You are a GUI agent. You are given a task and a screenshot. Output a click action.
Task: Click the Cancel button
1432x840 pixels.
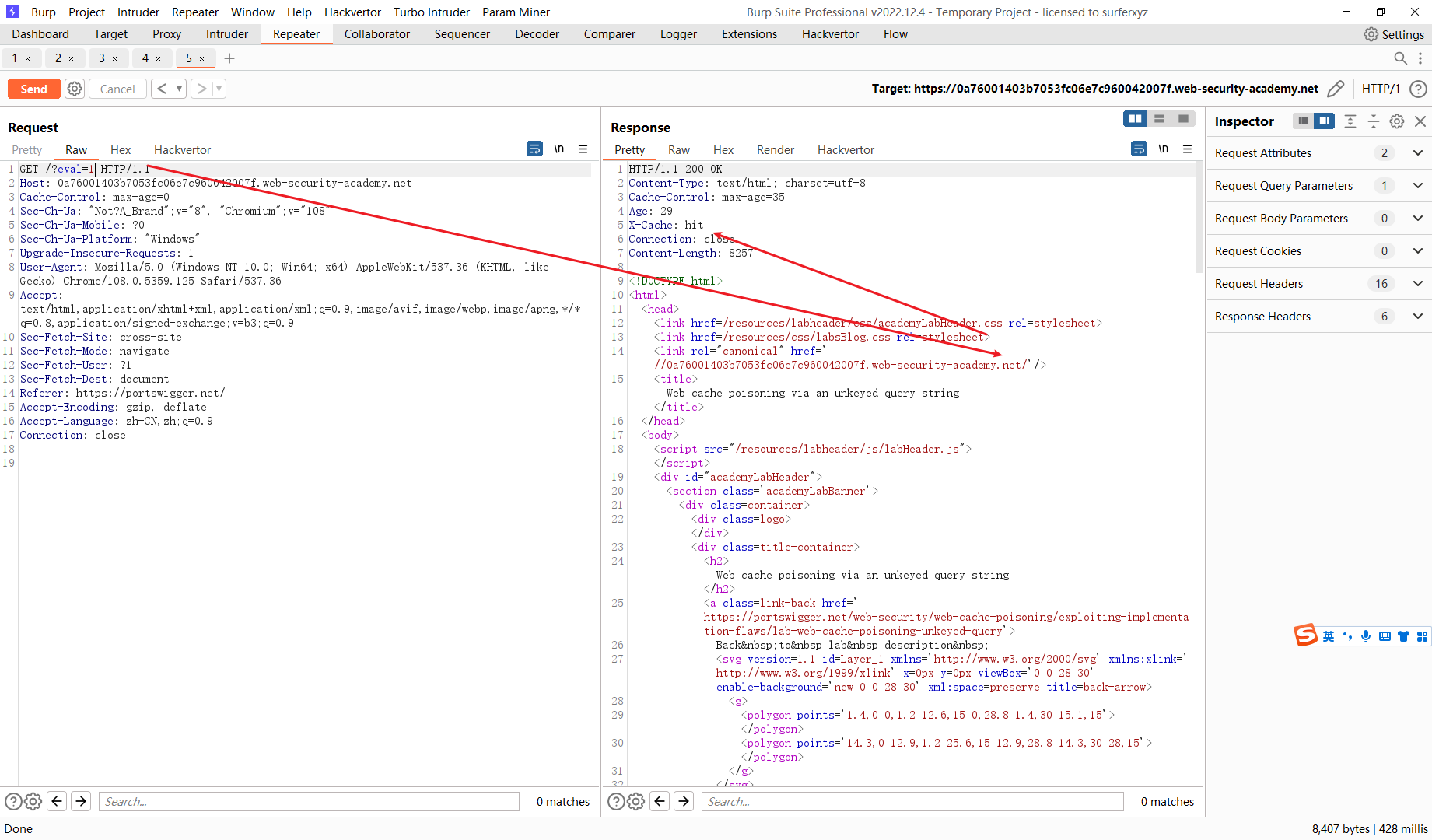coord(117,89)
